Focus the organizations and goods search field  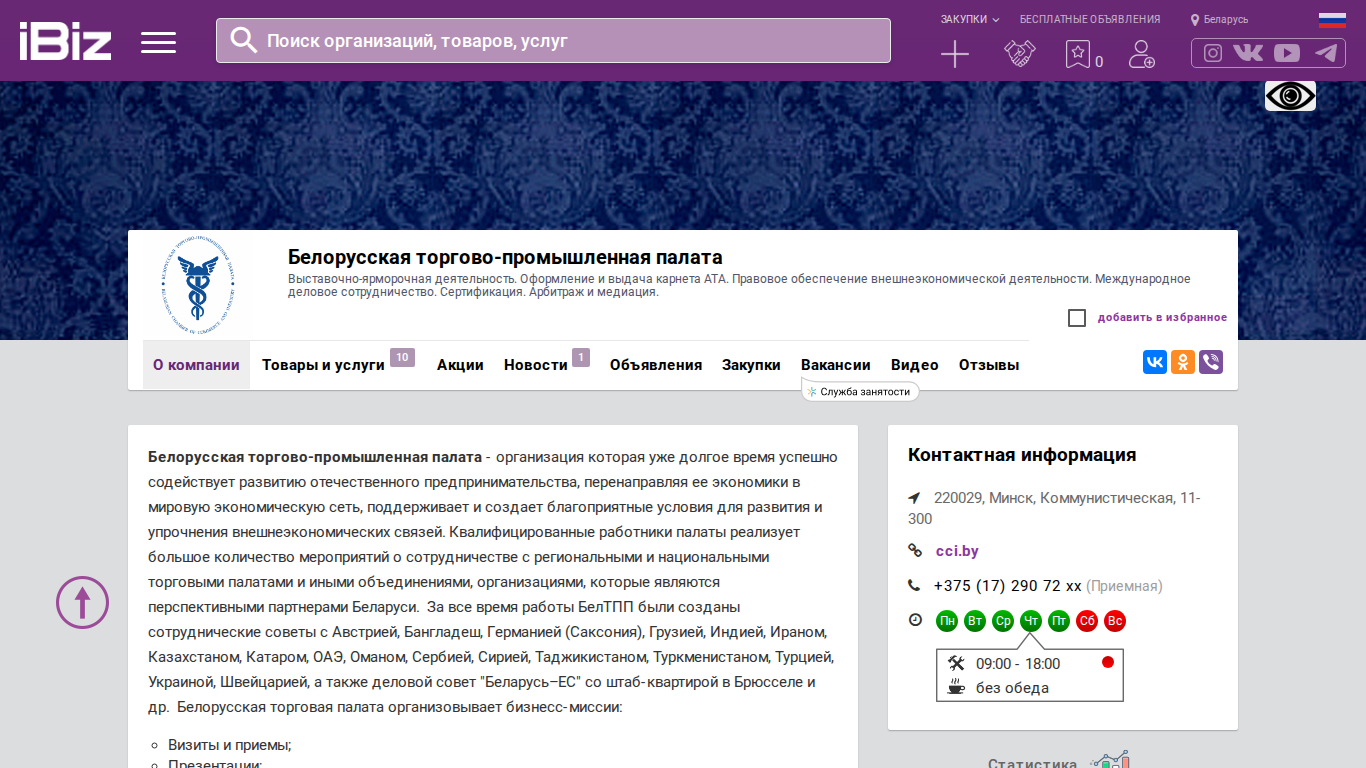point(553,41)
